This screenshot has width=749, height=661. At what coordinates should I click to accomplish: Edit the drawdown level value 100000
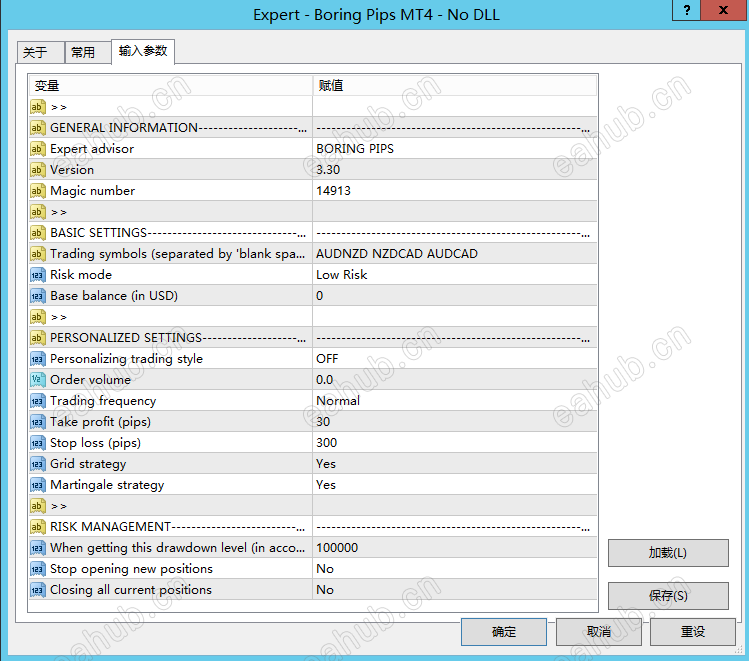point(455,548)
